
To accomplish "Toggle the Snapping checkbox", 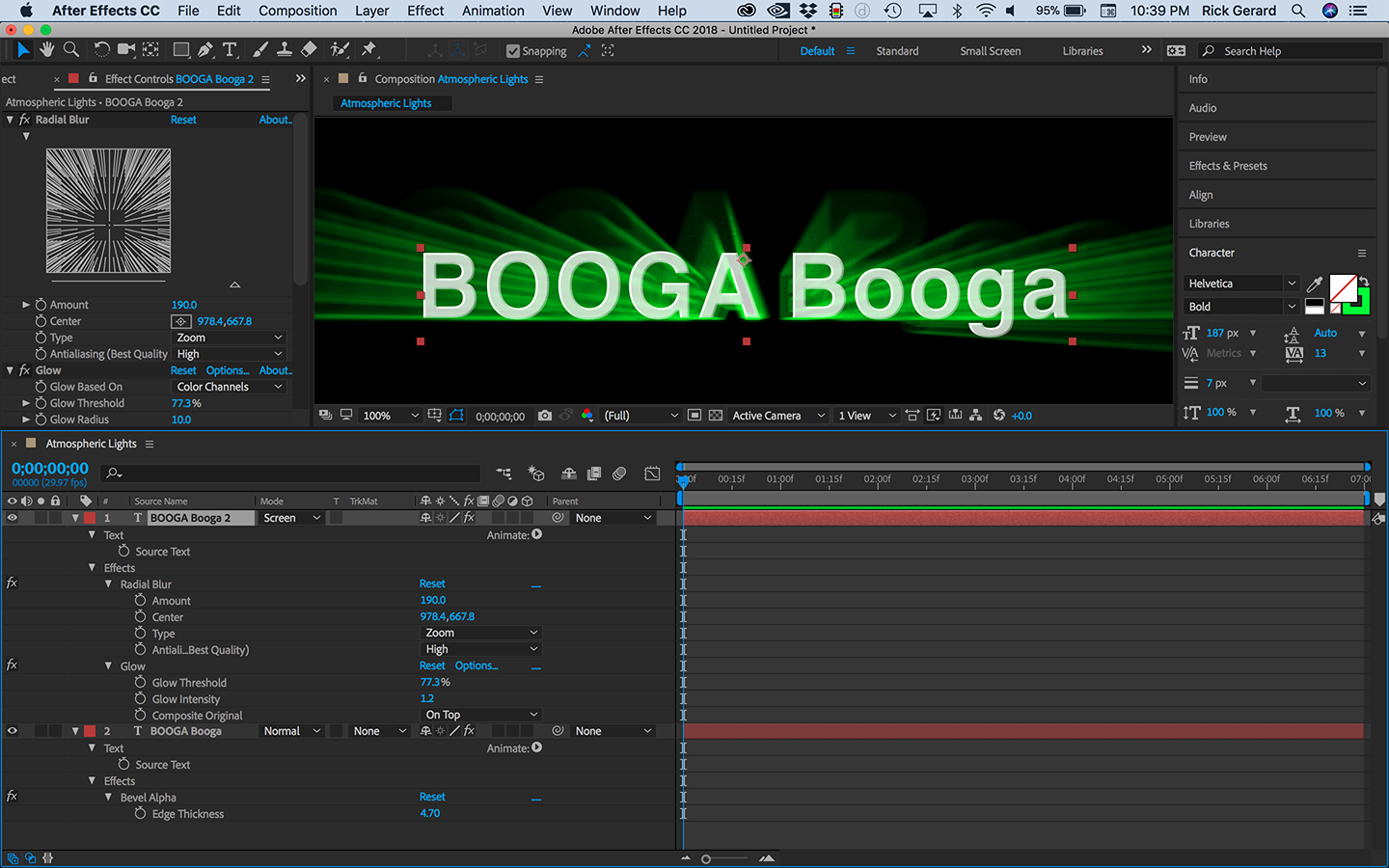I will click(x=513, y=51).
